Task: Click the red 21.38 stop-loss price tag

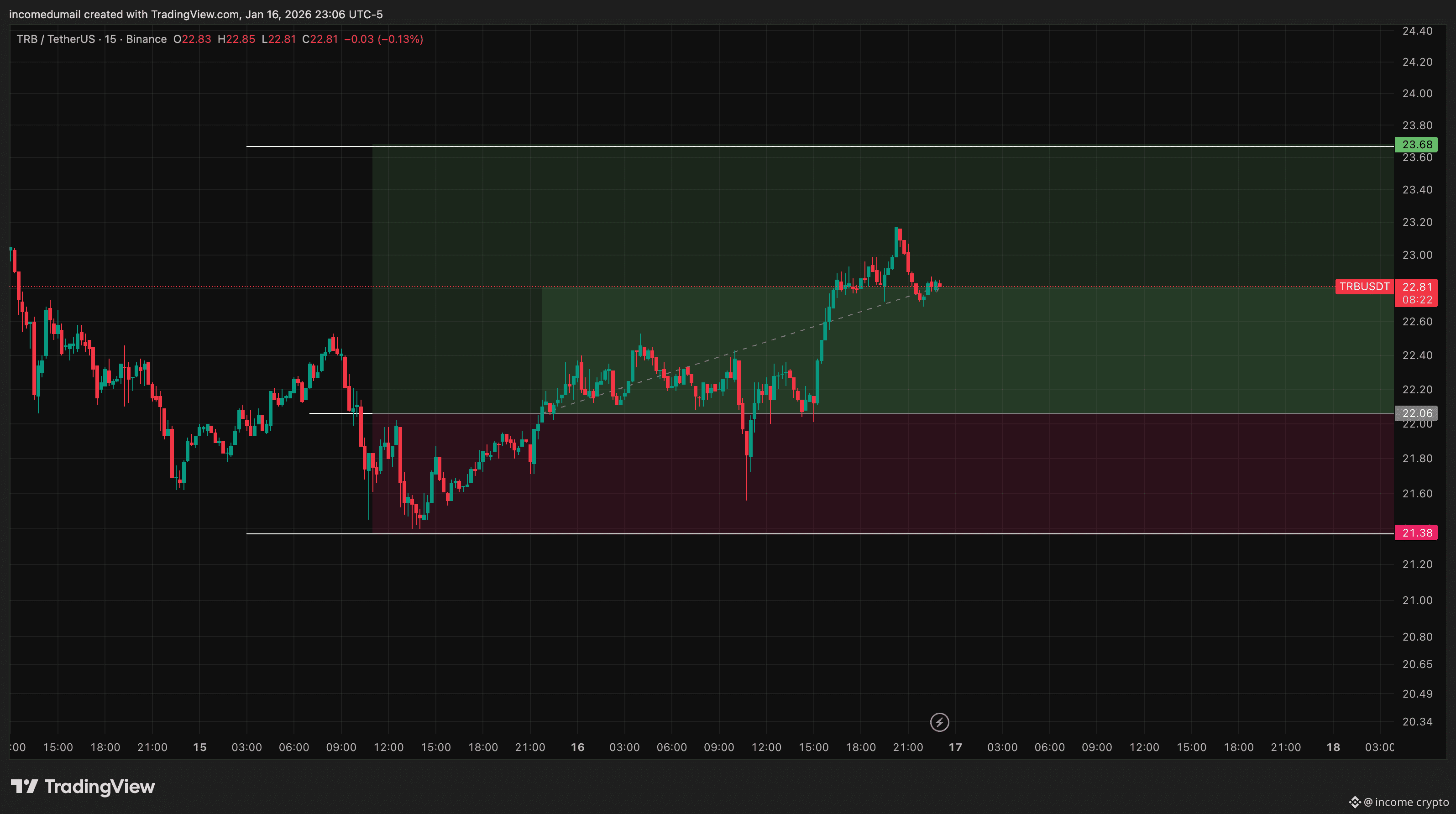Action: [1416, 532]
